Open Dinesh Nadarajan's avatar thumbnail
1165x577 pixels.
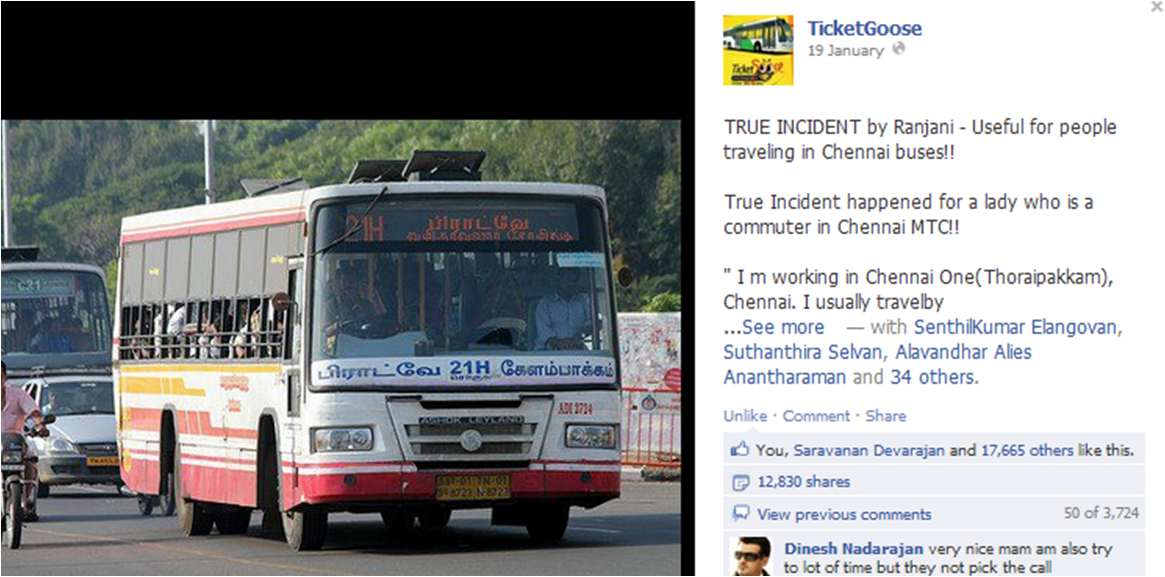[750, 555]
